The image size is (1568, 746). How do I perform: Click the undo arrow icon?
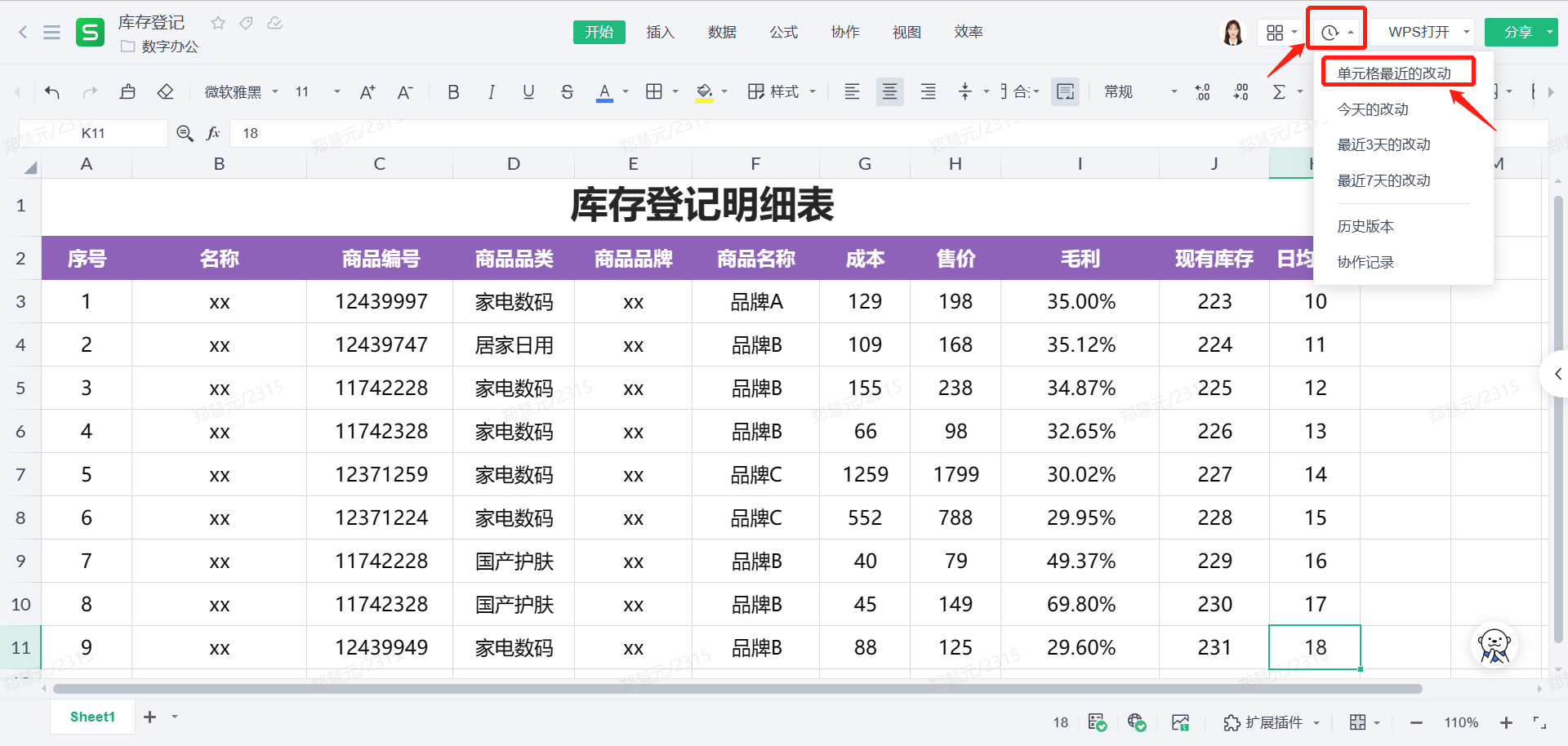pyautogui.click(x=52, y=92)
